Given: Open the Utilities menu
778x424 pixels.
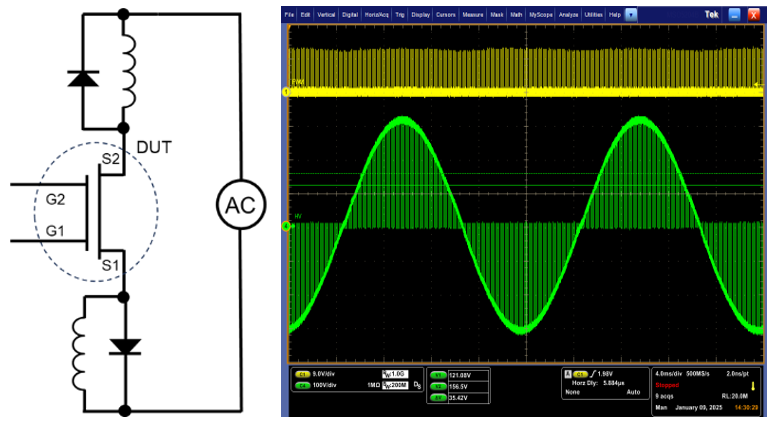Looking at the screenshot, I should (x=593, y=15).
